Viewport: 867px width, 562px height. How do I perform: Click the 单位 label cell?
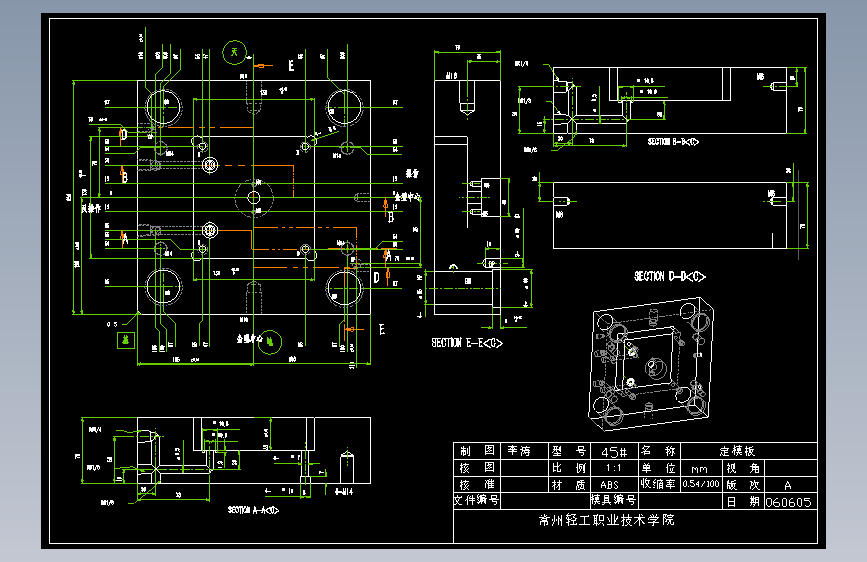[659, 468]
